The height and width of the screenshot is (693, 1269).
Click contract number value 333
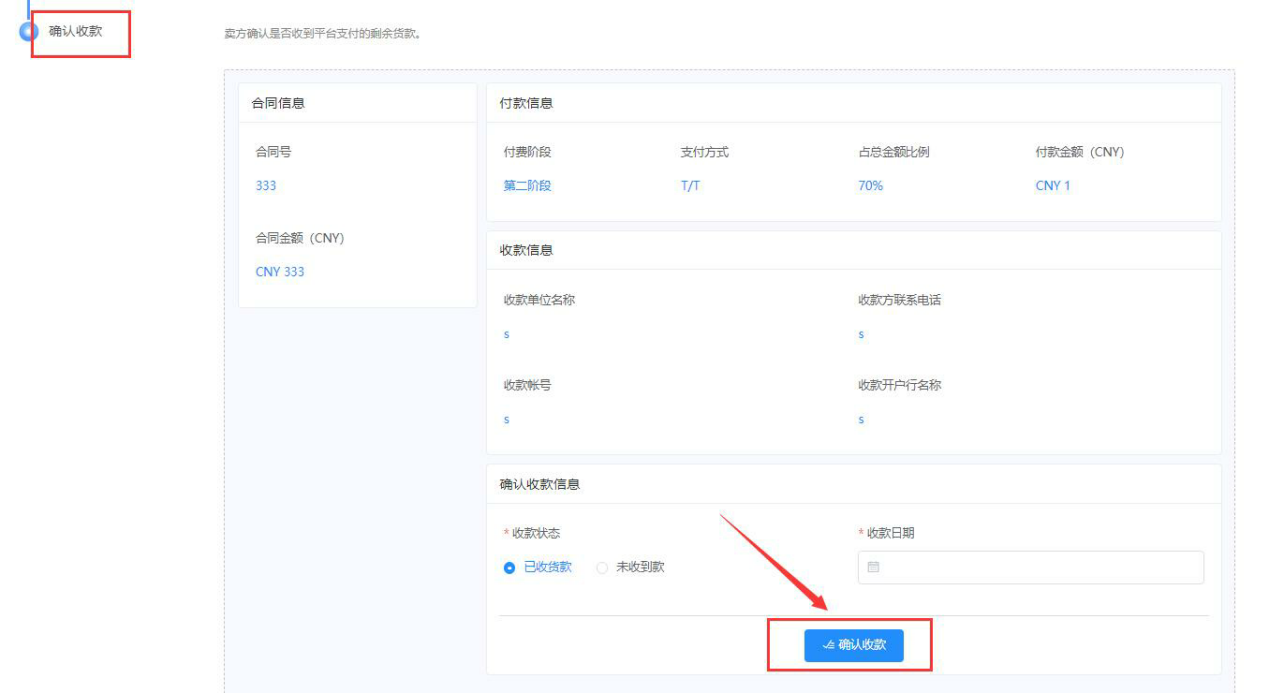pos(266,186)
